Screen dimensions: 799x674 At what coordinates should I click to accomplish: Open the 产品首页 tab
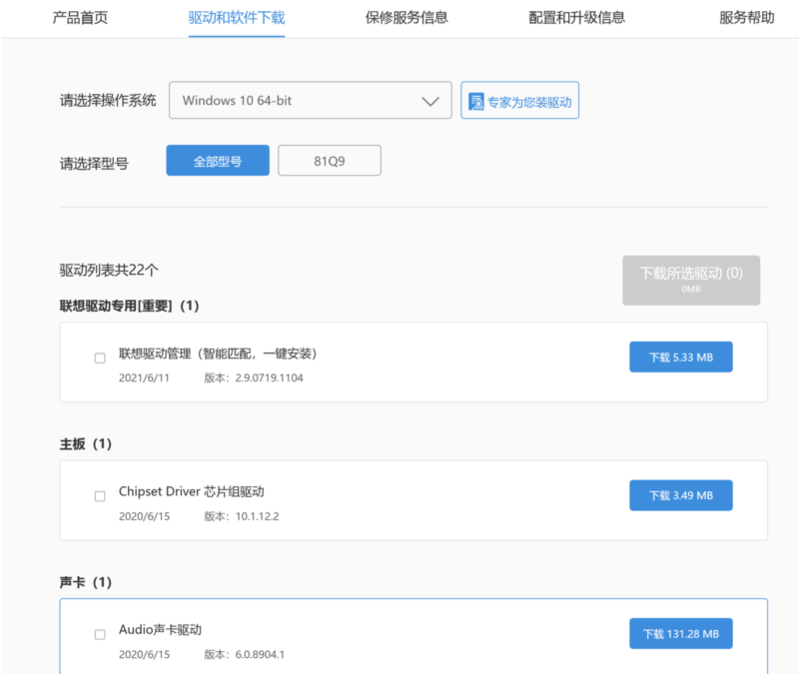coord(80,17)
